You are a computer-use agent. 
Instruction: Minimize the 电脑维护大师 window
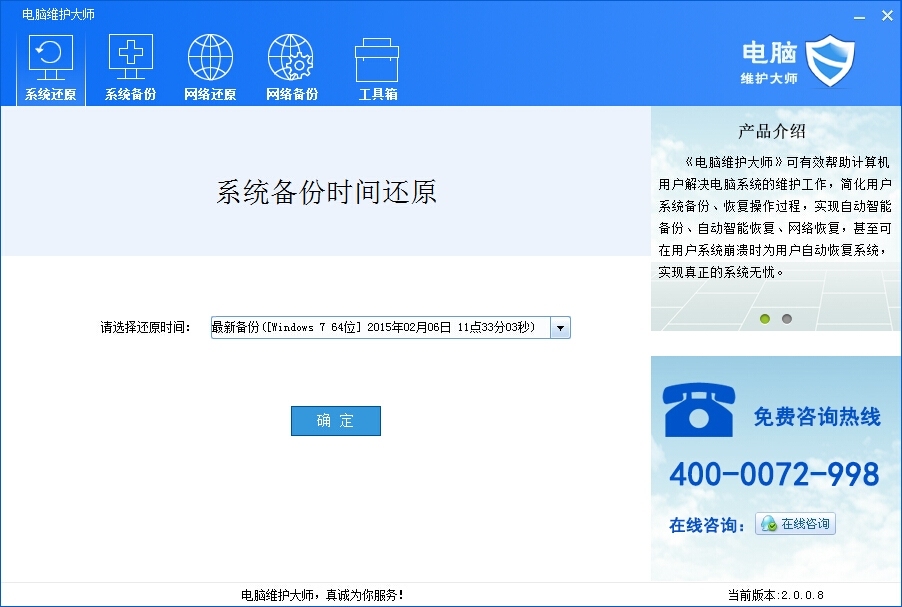coord(859,16)
